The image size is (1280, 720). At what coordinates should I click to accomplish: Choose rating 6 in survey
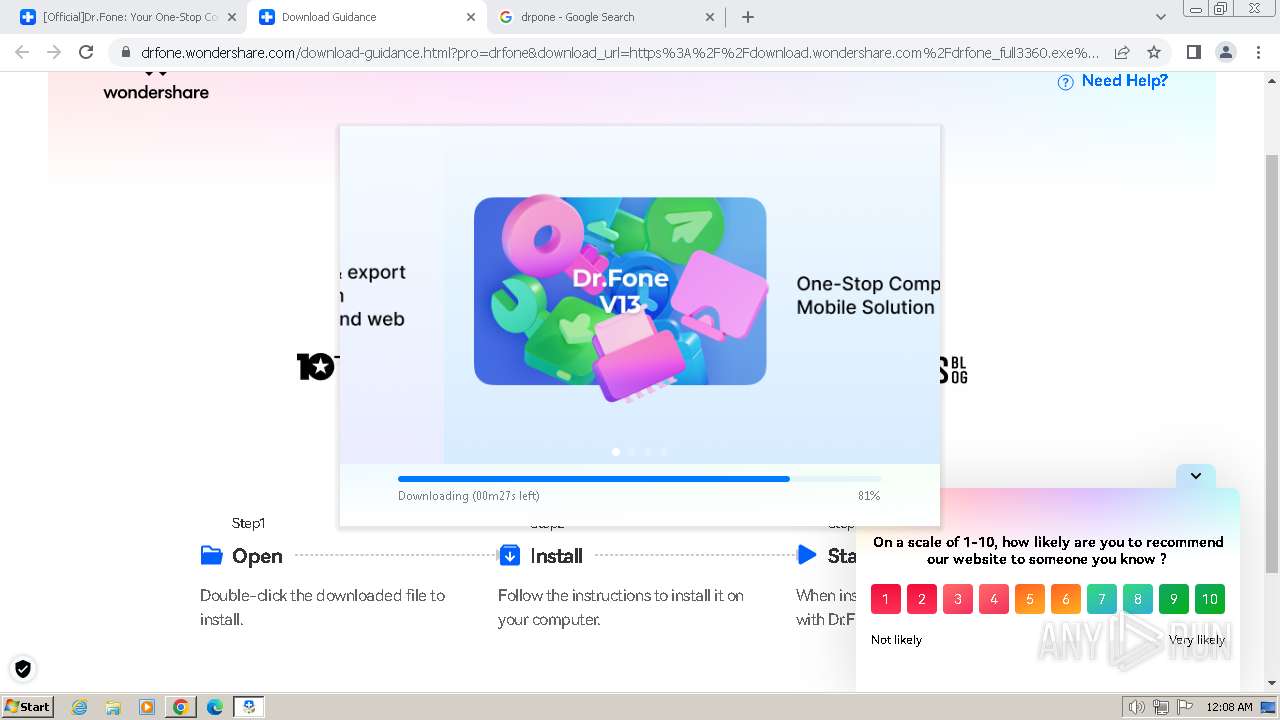coord(1066,599)
